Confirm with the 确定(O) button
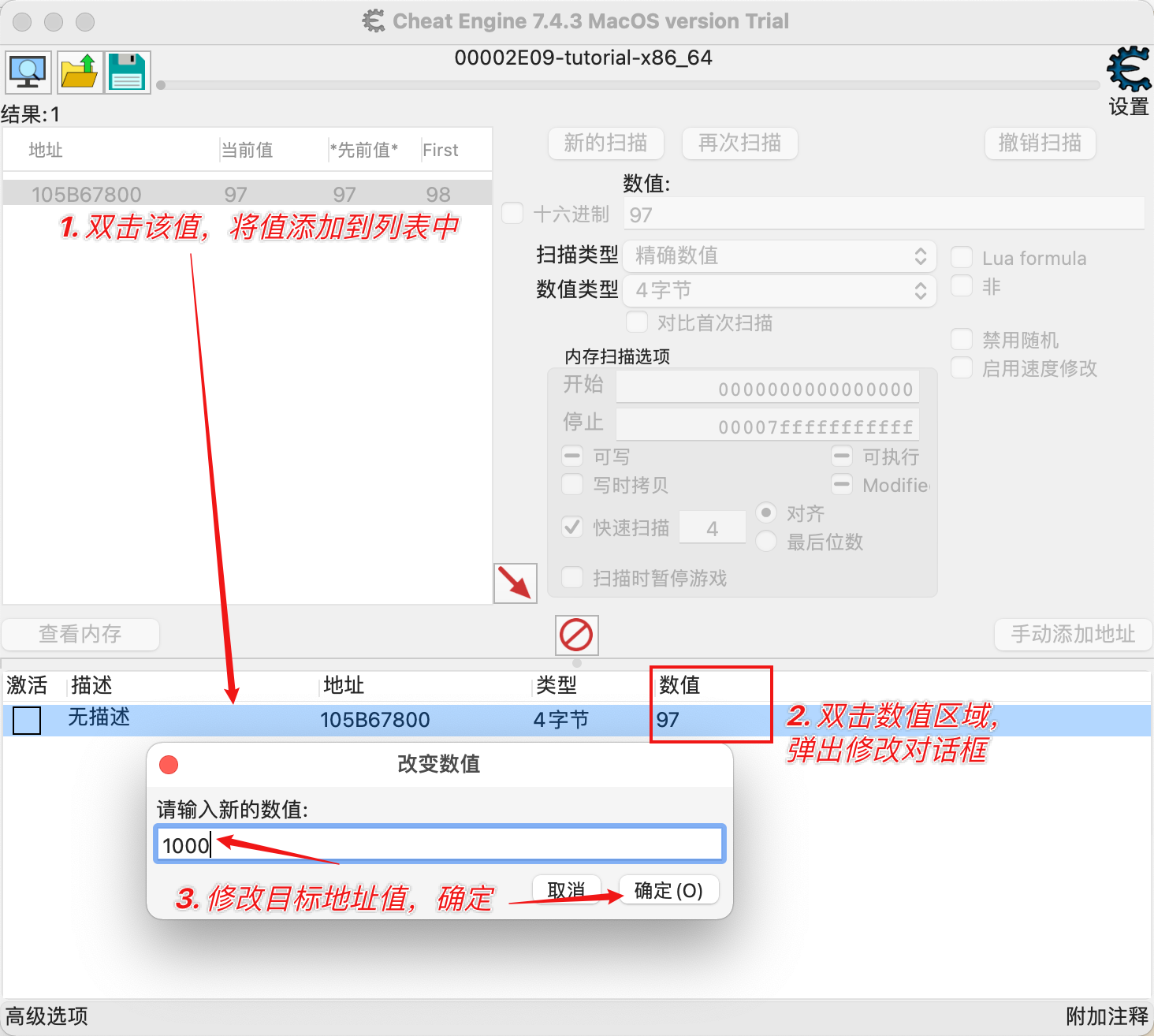Viewport: 1154px width, 1036px height. (x=668, y=889)
